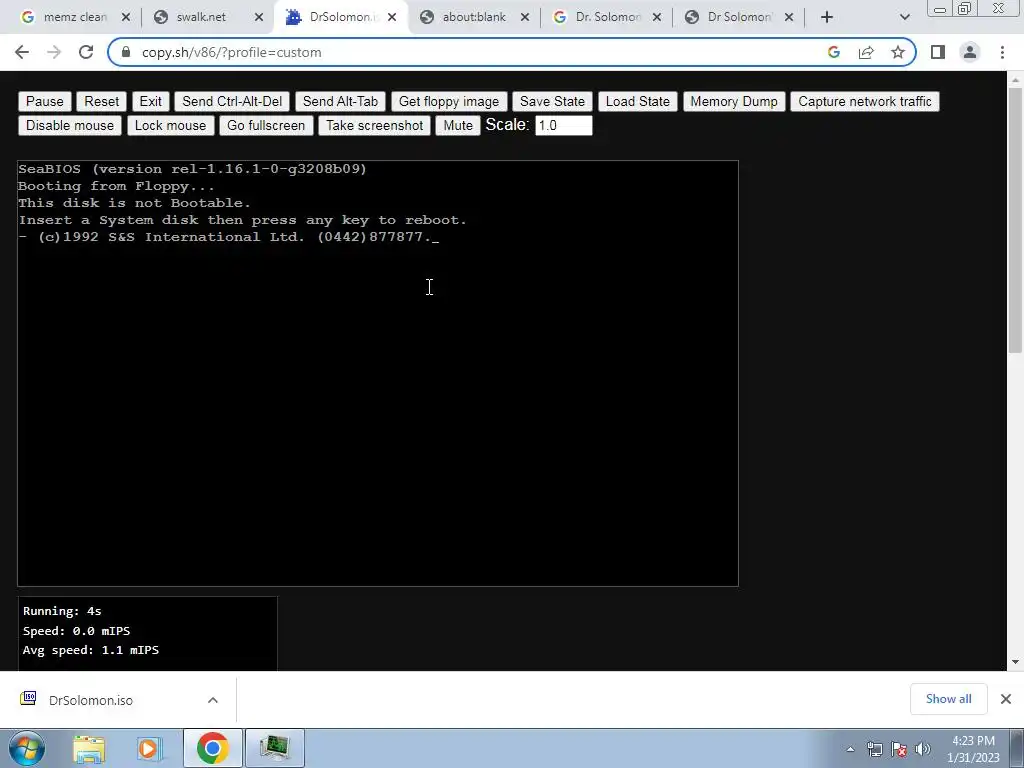Close the about:blank tab
This screenshot has width=1024, height=768.
click(x=524, y=17)
